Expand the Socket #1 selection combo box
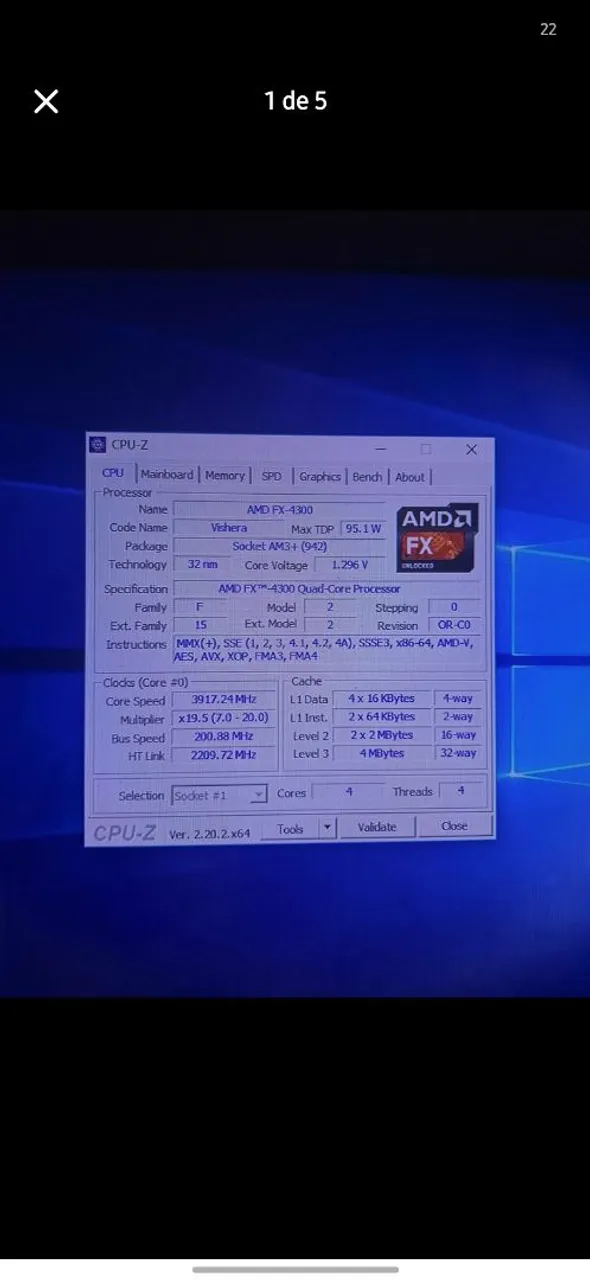Image resolution: width=590 pixels, height=1280 pixels. click(219, 795)
